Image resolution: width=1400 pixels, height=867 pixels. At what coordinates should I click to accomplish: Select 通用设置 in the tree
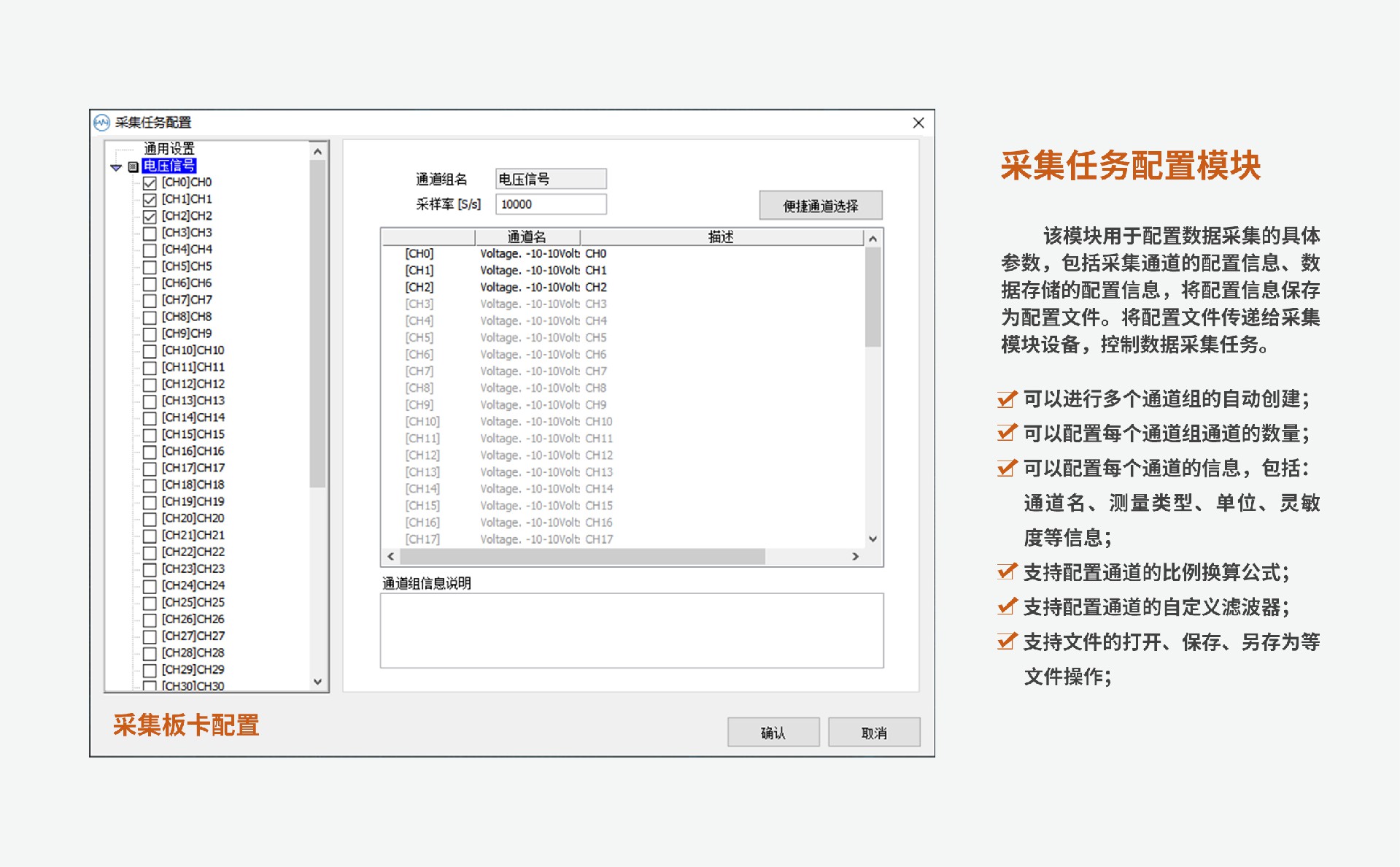pos(169,149)
